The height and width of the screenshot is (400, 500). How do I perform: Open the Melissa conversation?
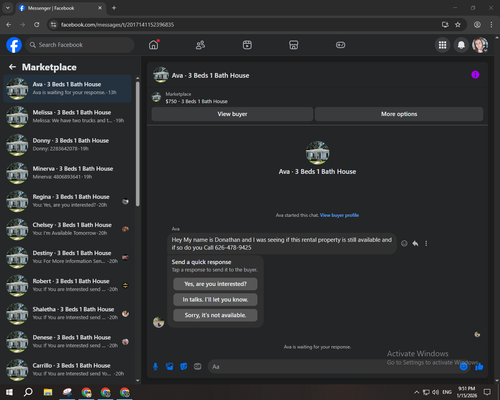click(68, 117)
